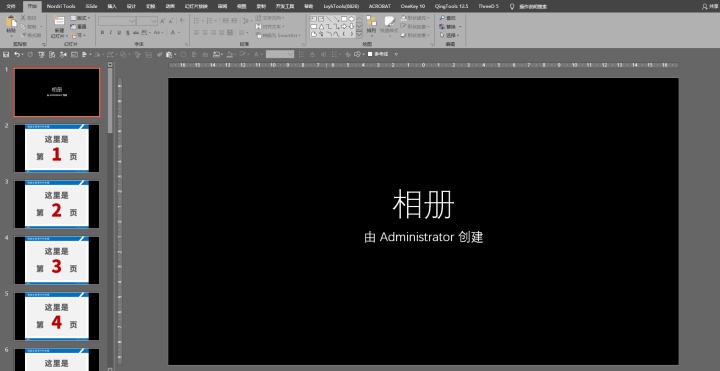Screen dimensions: 720x371
Task: Click the Quick Styles icon
Action: tap(390, 22)
